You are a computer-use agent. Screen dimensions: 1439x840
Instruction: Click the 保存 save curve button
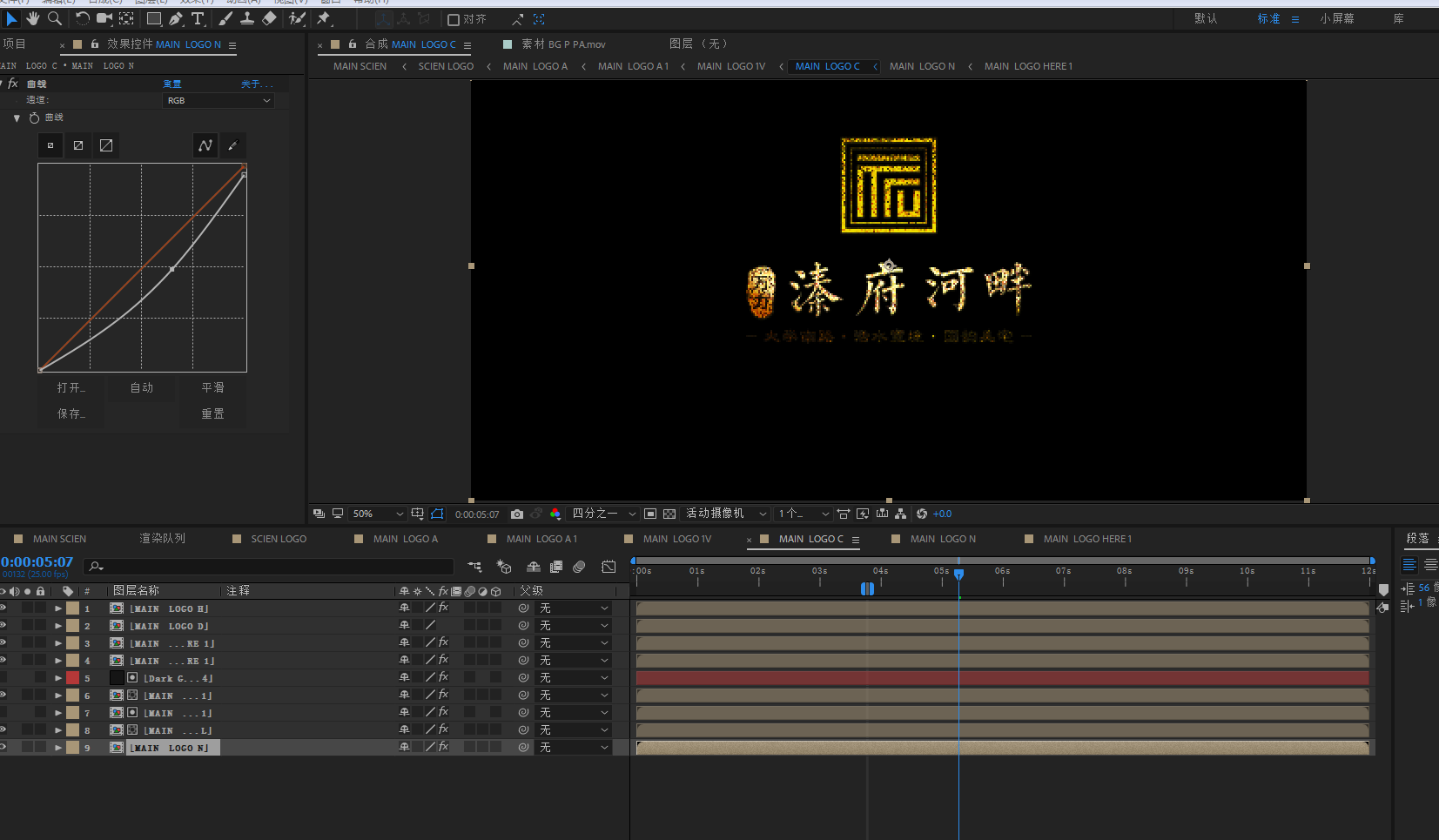pyautogui.click(x=71, y=413)
